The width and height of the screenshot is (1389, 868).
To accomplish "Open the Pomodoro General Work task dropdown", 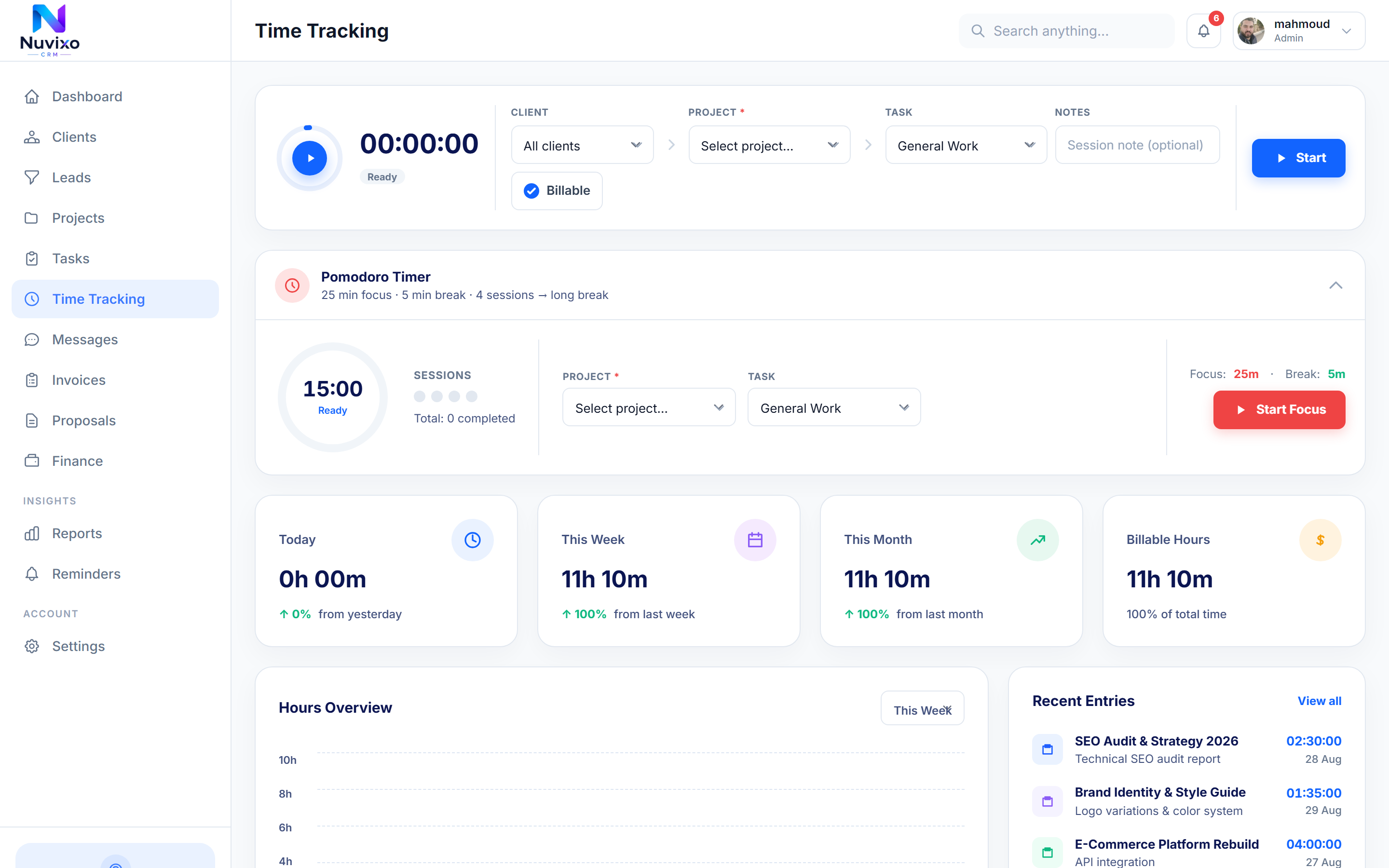I will click(834, 407).
